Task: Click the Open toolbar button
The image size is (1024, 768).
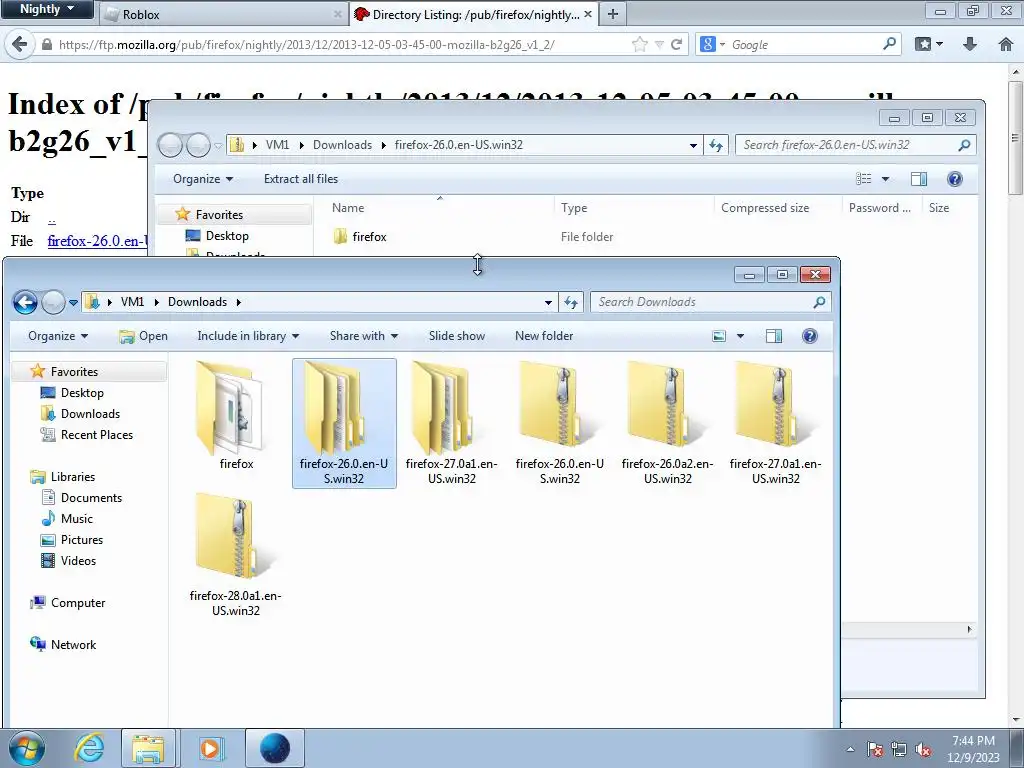Action: (x=144, y=336)
